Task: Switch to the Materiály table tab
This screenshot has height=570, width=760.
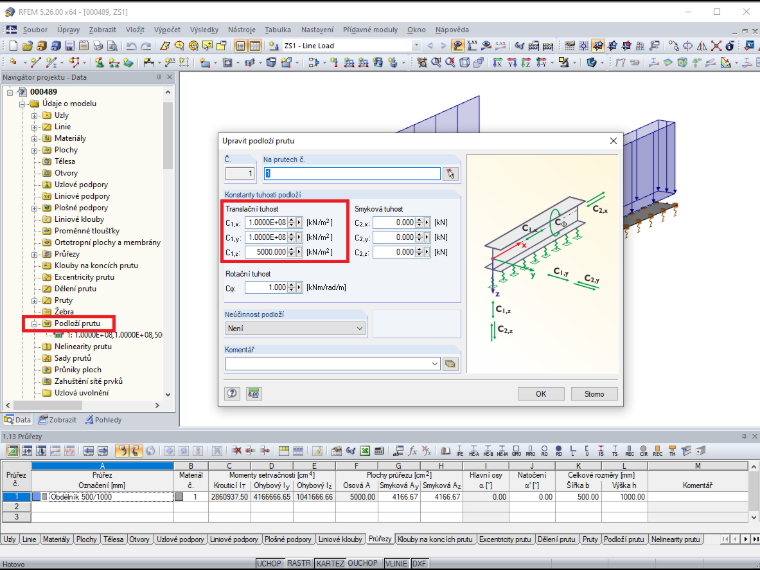Action: click(x=56, y=539)
